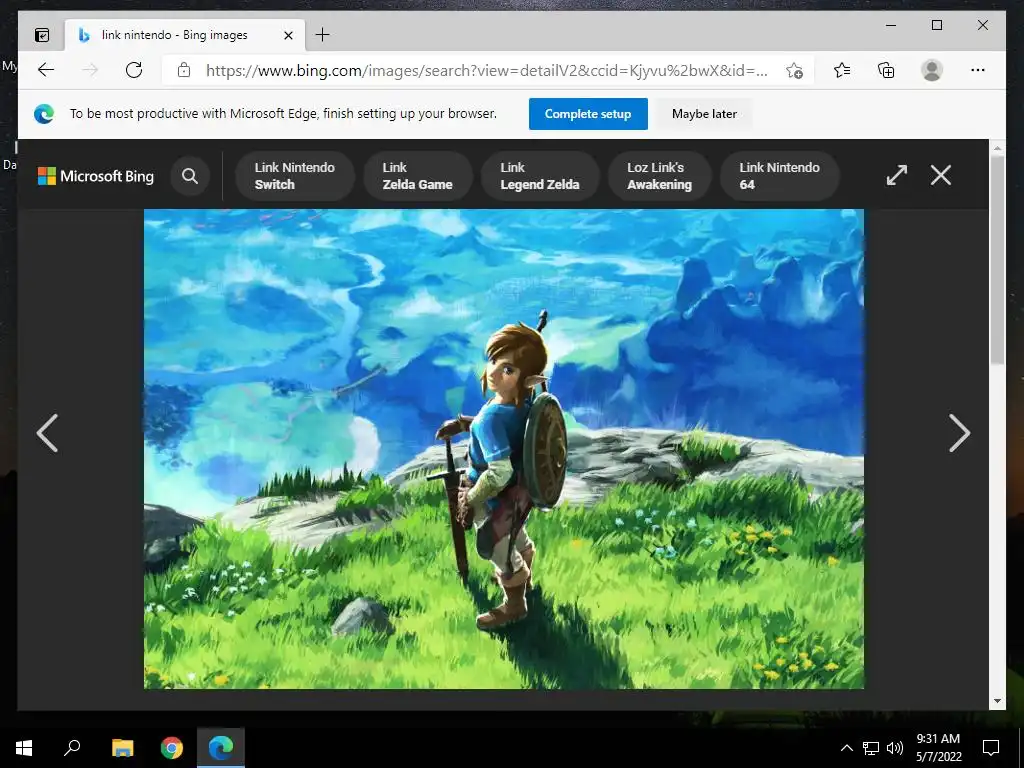Viewport: 1024px width, 768px height.
Task: Open Edge Settings and more menu
Action: [978, 70]
